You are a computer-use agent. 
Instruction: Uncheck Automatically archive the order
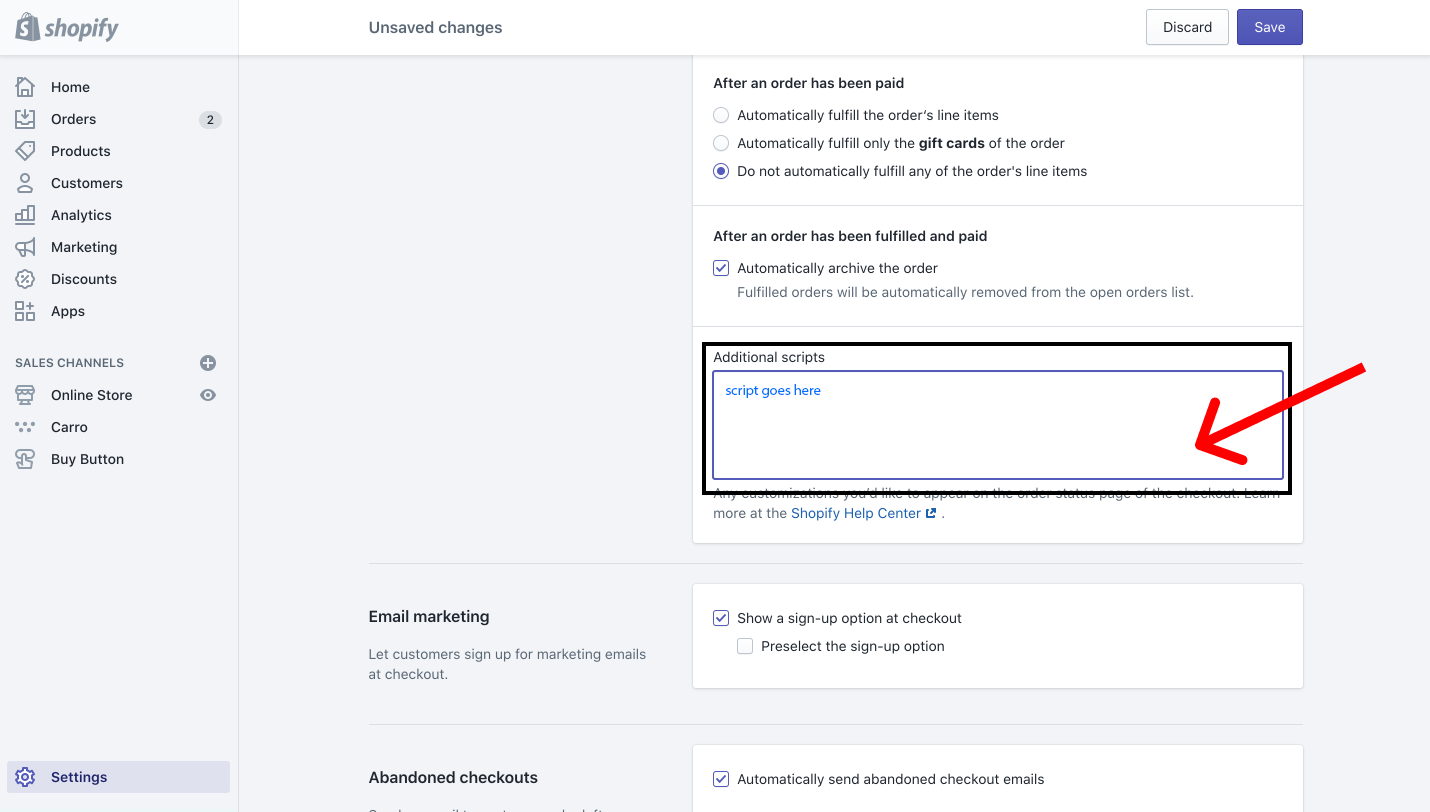click(721, 268)
